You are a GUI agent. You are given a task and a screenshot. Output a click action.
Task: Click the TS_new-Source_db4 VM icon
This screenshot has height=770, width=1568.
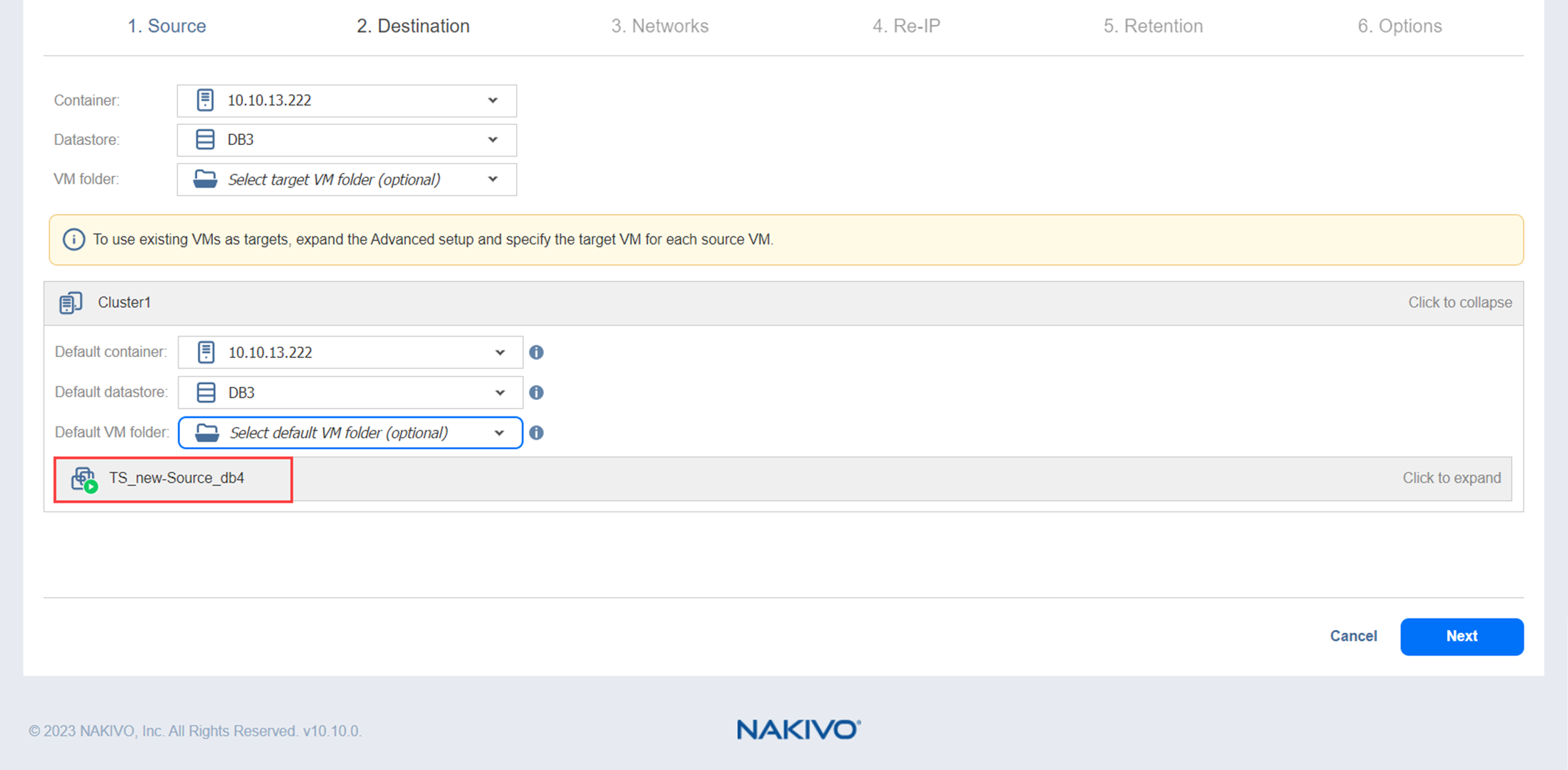click(x=84, y=479)
